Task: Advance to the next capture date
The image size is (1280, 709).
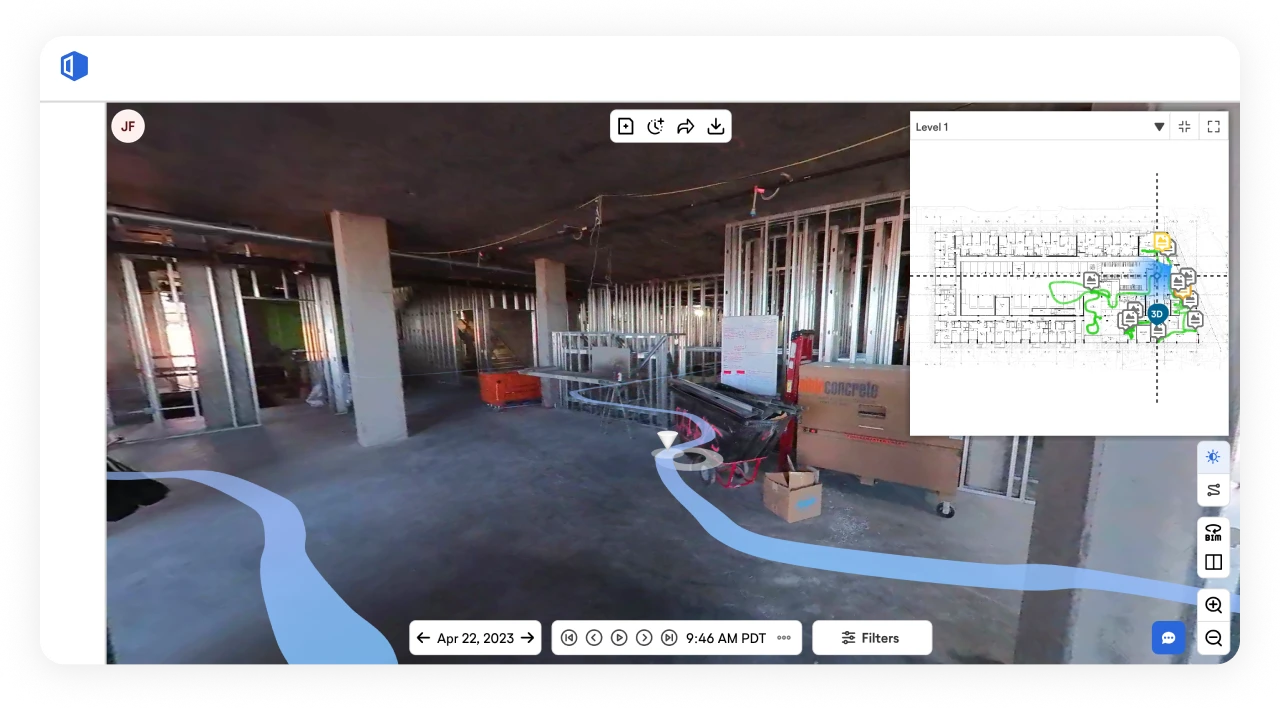Action: pos(527,637)
